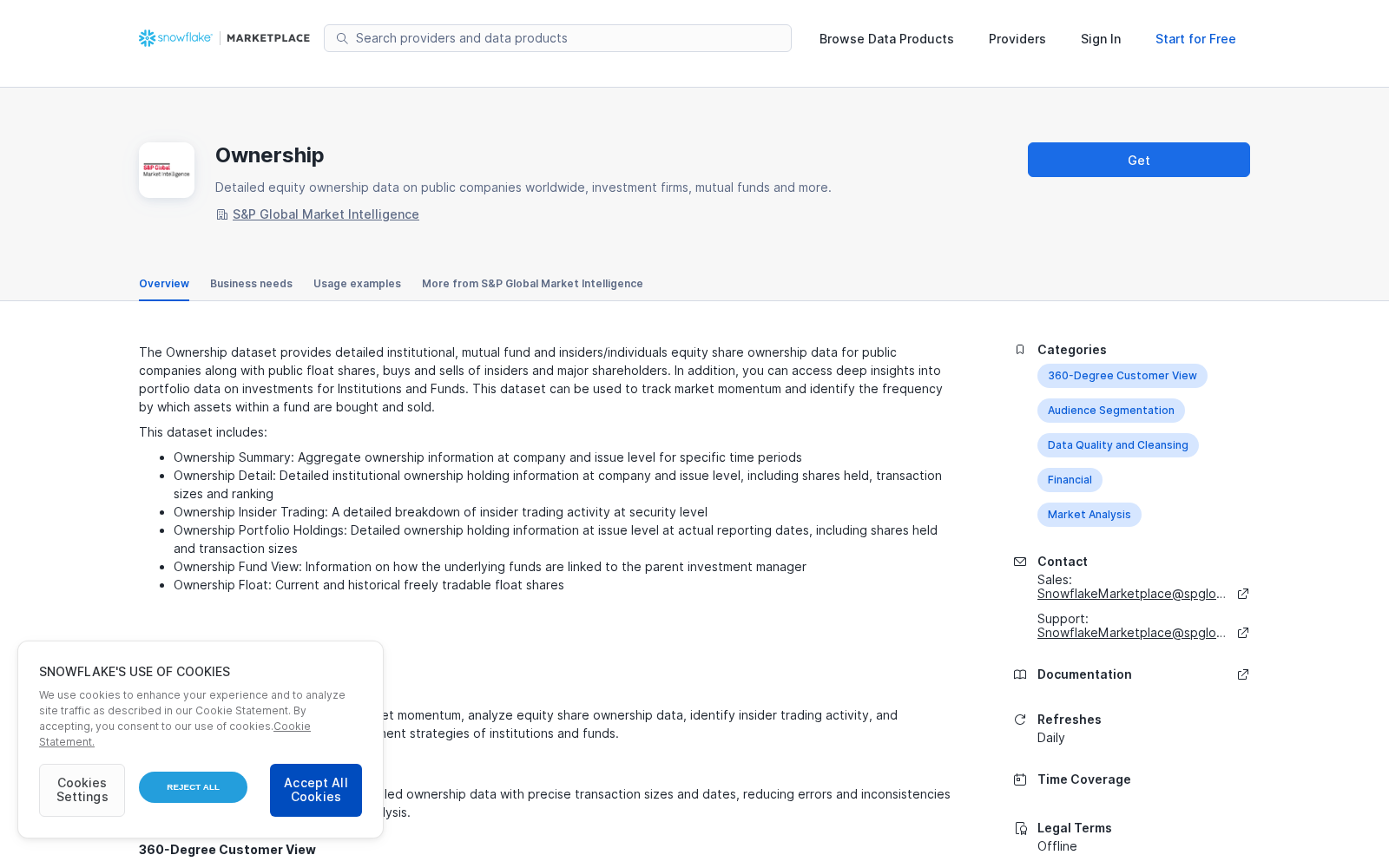Select the Data Quality and Cleansing tag
1389x868 pixels.
point(1118,445)
